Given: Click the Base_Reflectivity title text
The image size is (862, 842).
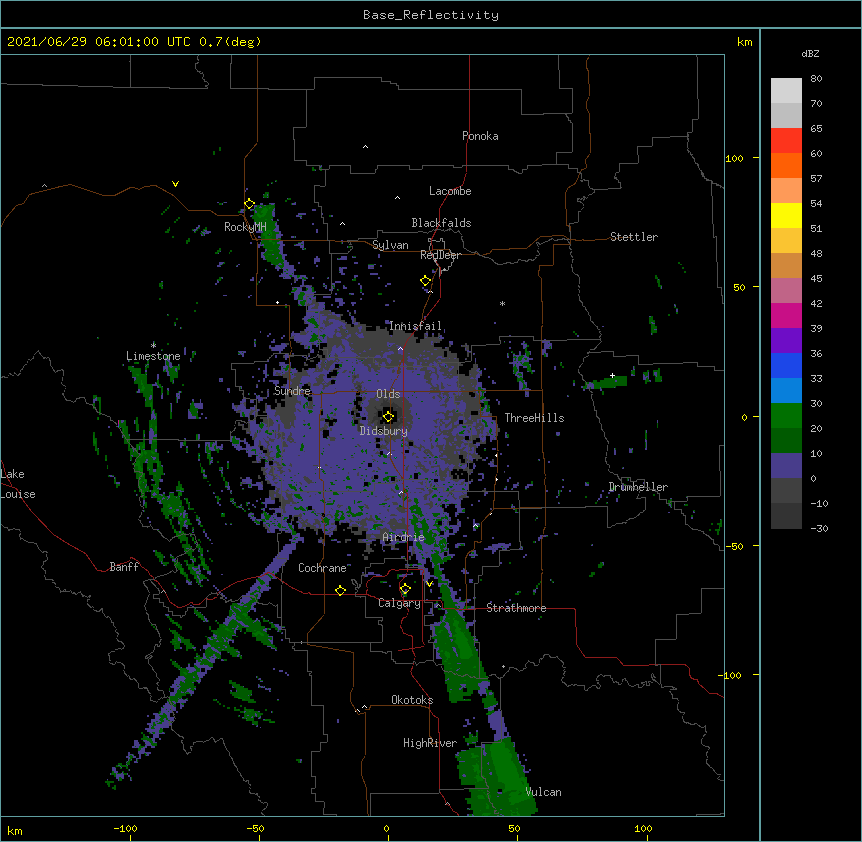Looking at the screenshot, I should [x=431, y=15].
